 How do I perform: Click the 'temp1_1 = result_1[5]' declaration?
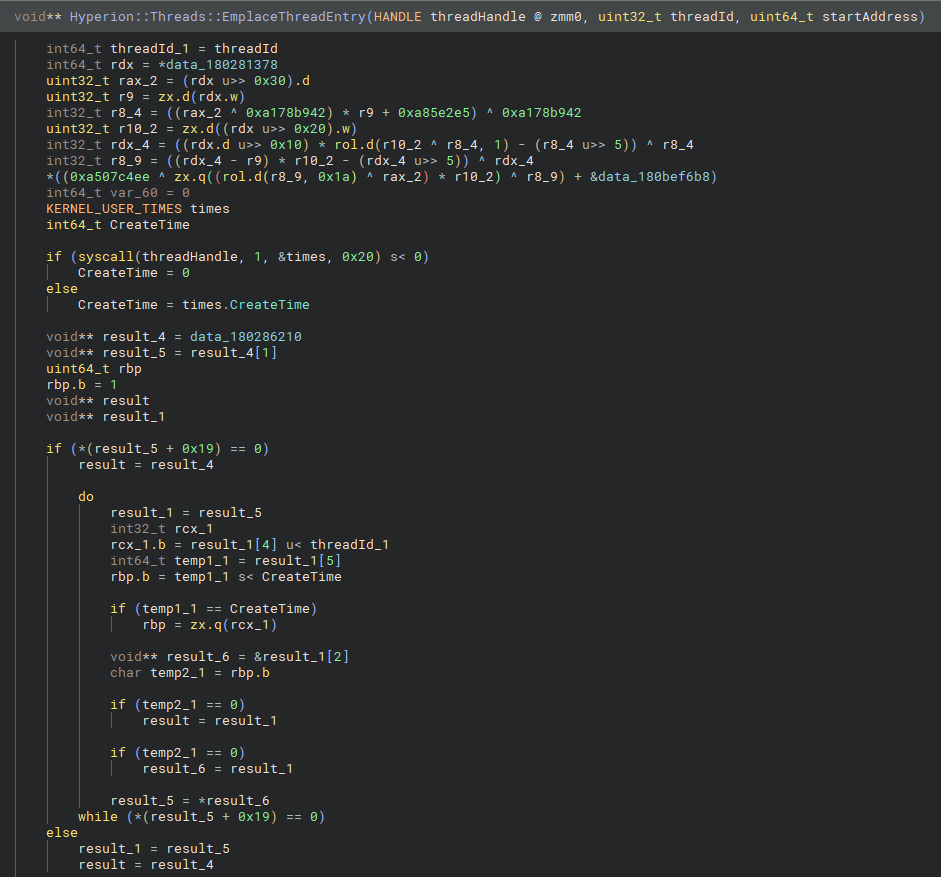(x=226, y=561)
